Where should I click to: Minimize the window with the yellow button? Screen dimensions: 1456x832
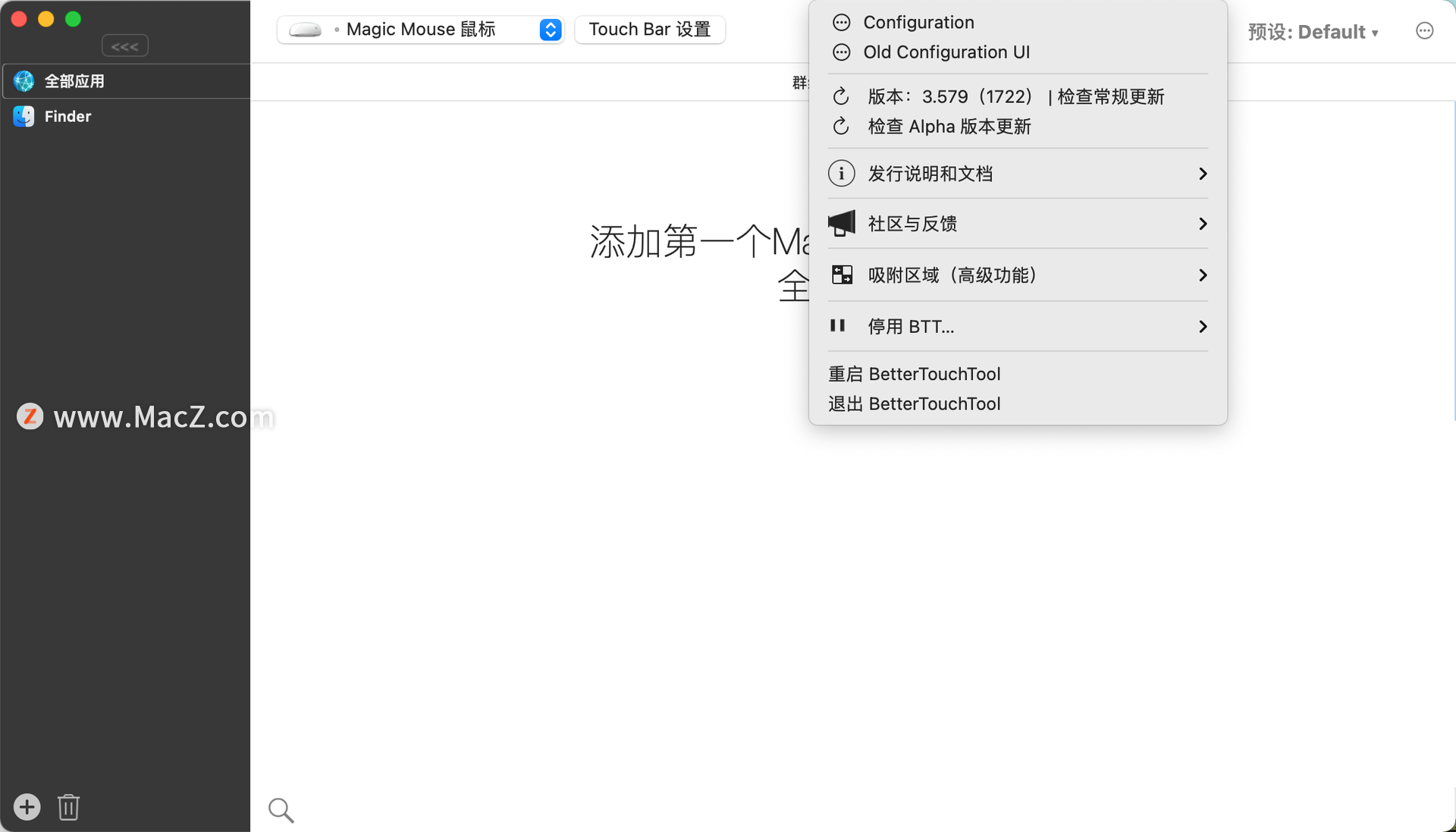pyautogui.click(x=46, y=19)
